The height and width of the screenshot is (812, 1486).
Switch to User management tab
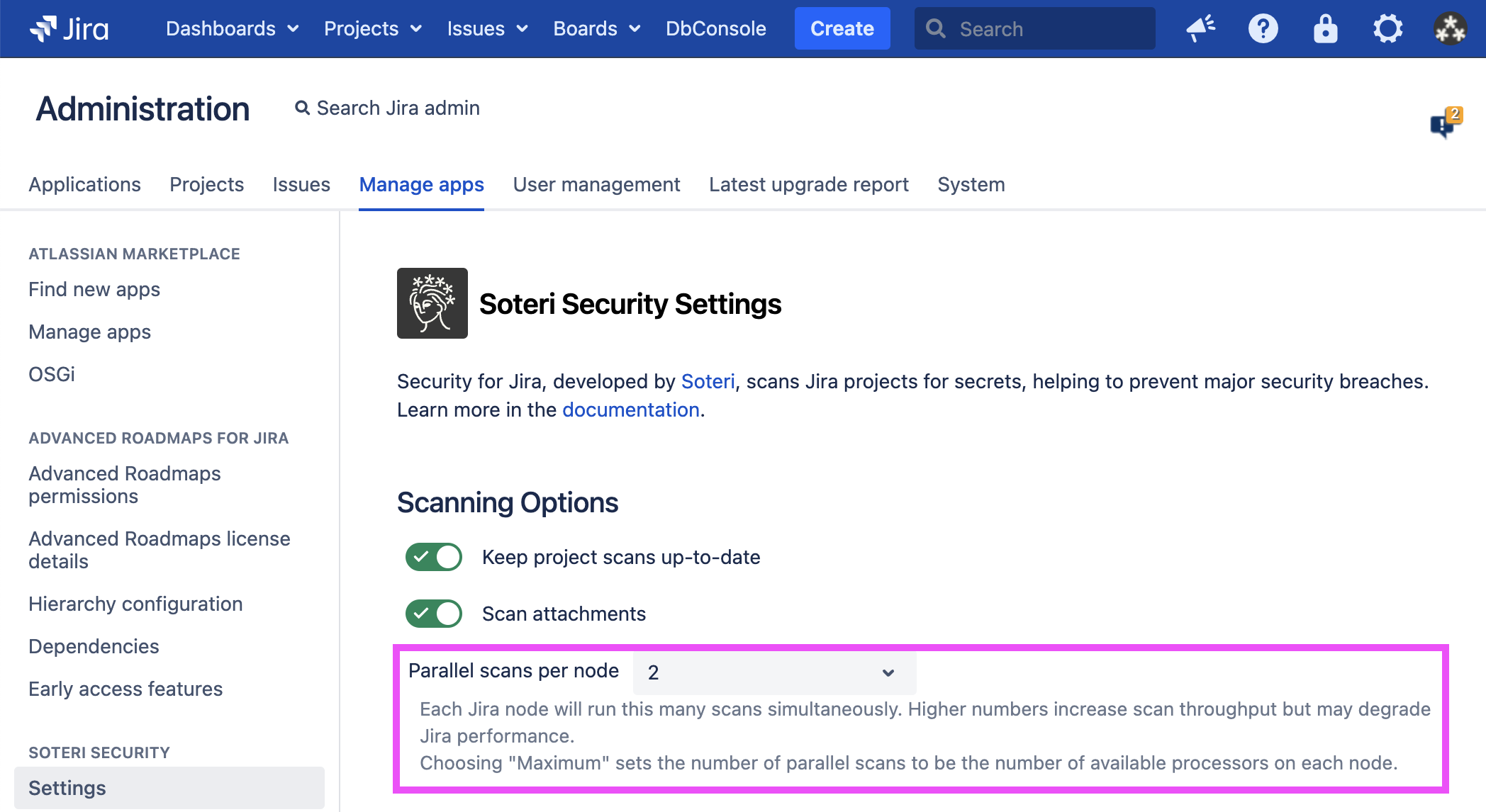pos(596,184)
